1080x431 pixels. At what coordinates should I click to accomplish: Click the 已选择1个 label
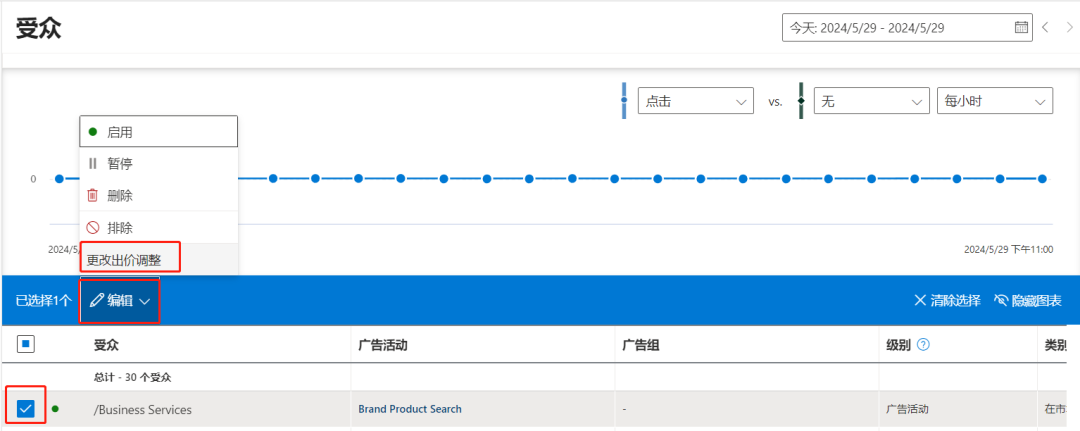(43, 301)
